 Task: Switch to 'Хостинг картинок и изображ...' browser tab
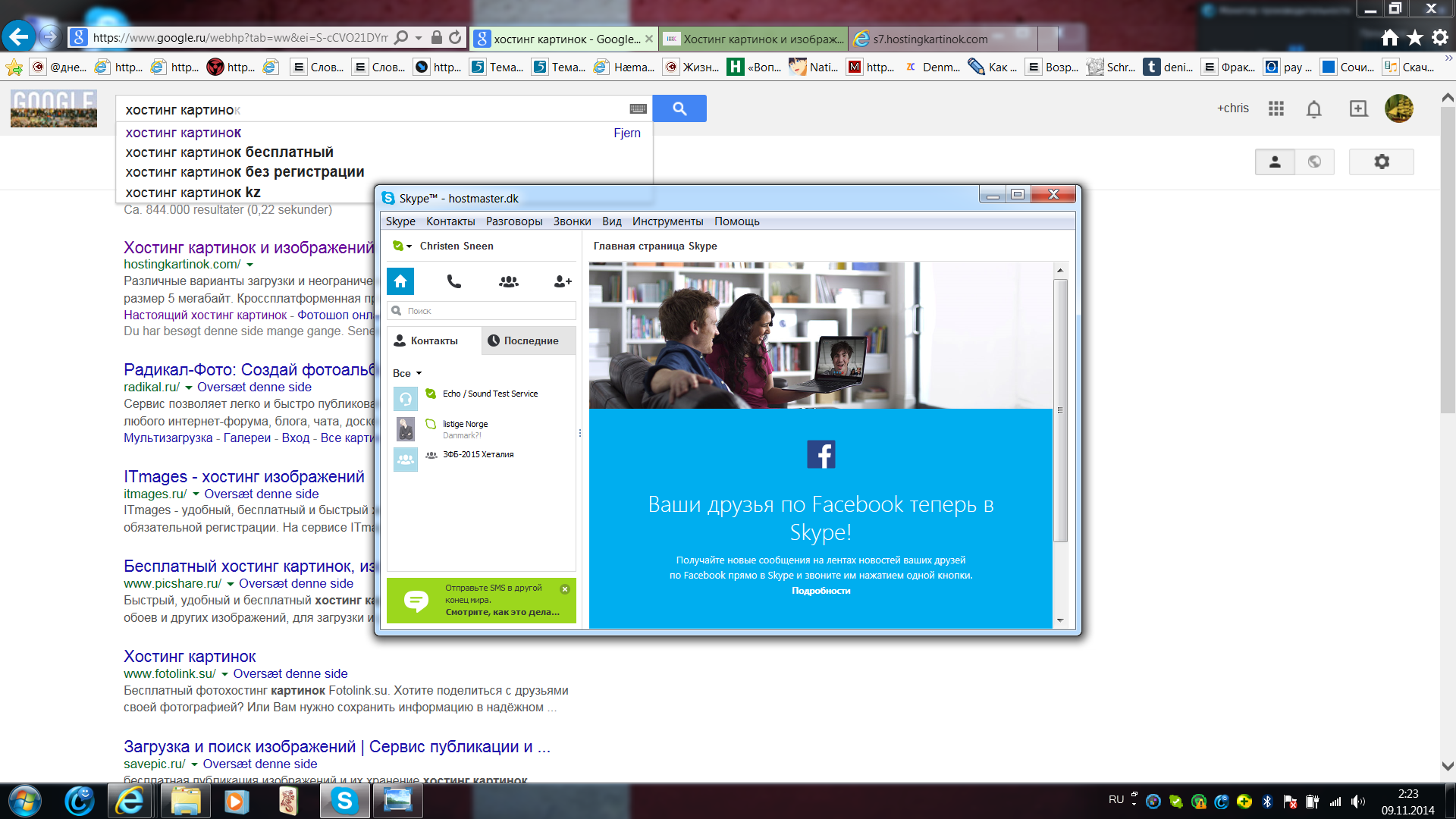pyautogui.click(x=754, y=39)
